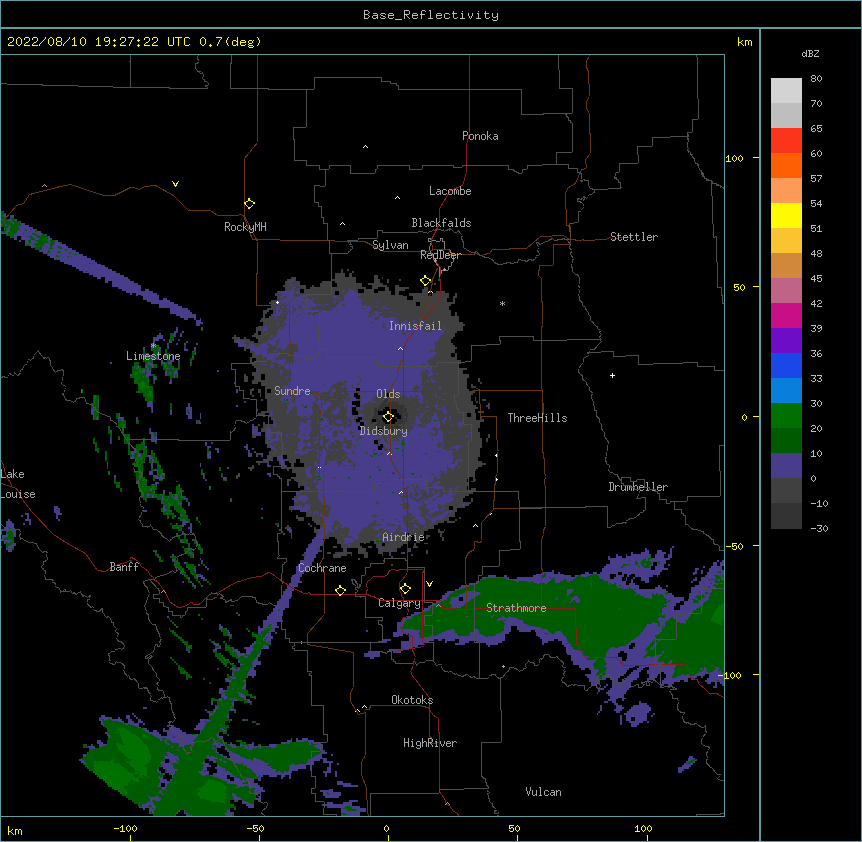Click the Okotoks city label
Image resolution: width=862 pixels, height=842 pixels.
coord(412,700)
